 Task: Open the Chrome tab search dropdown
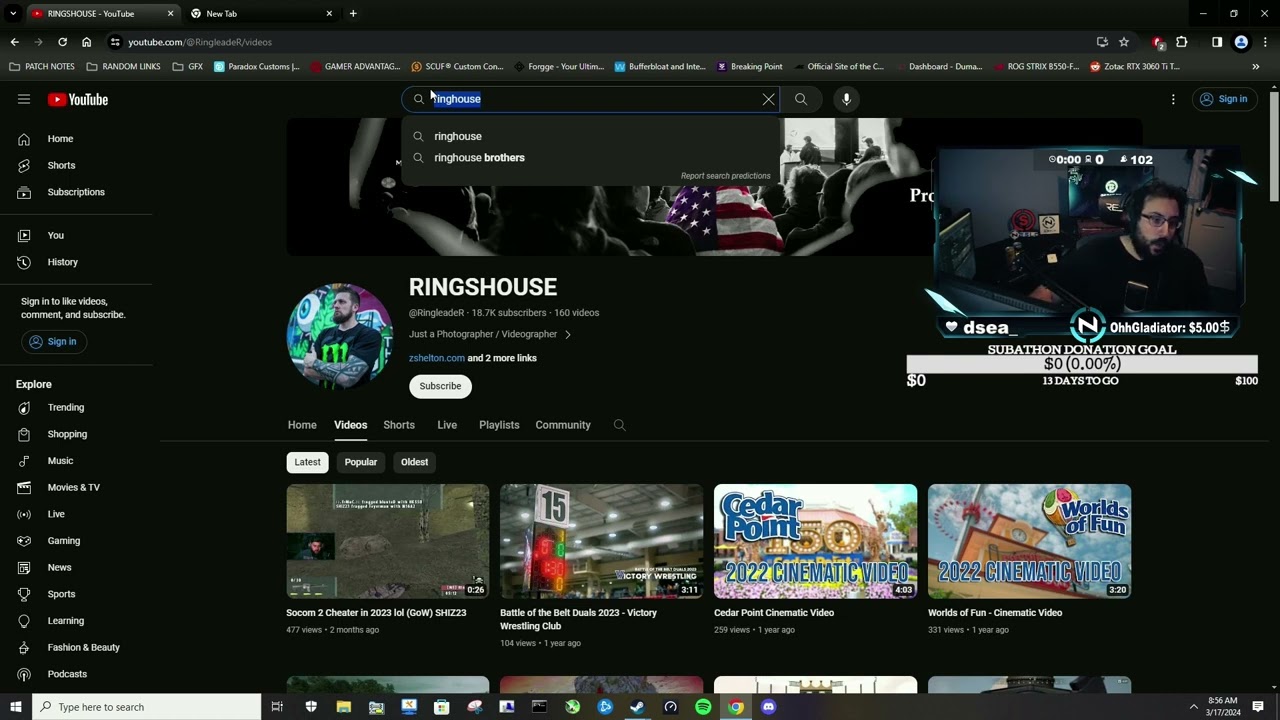point(13,13)
